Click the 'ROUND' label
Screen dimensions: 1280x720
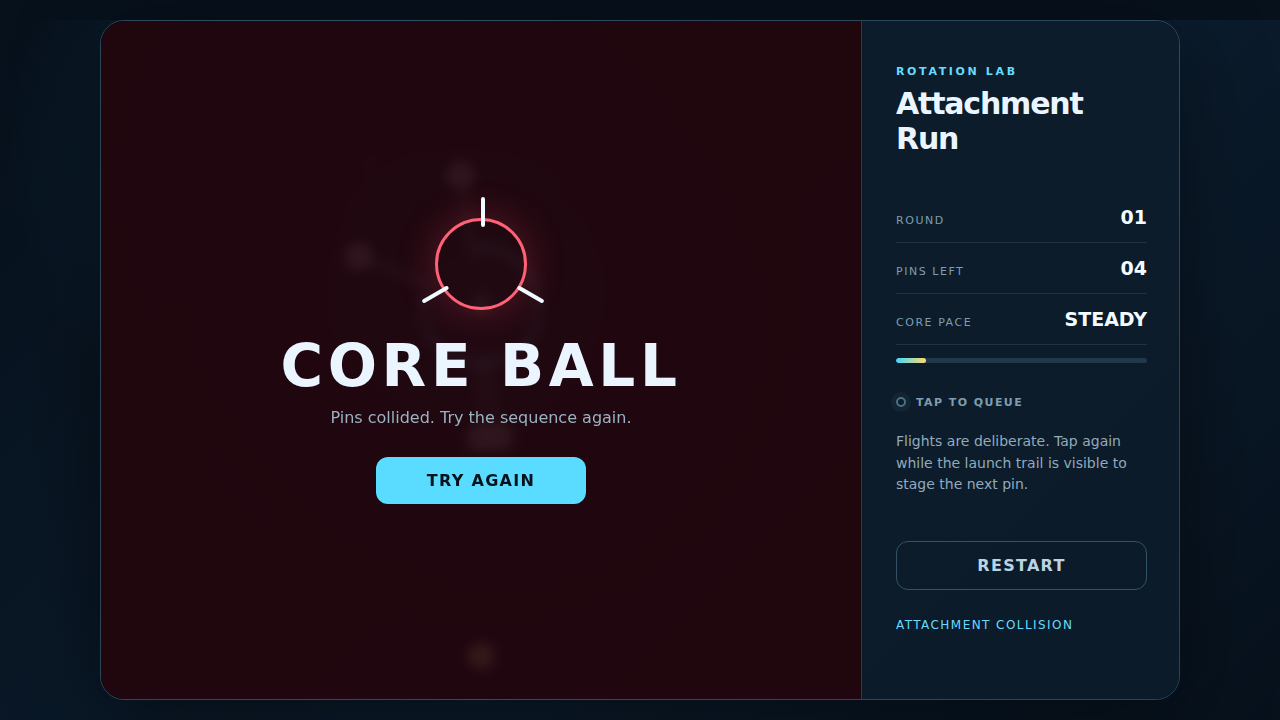[920, 220]
